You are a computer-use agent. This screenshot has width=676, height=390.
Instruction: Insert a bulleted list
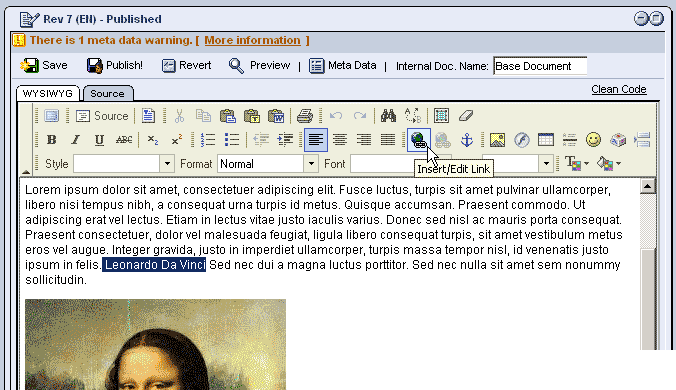click(232, 140)
